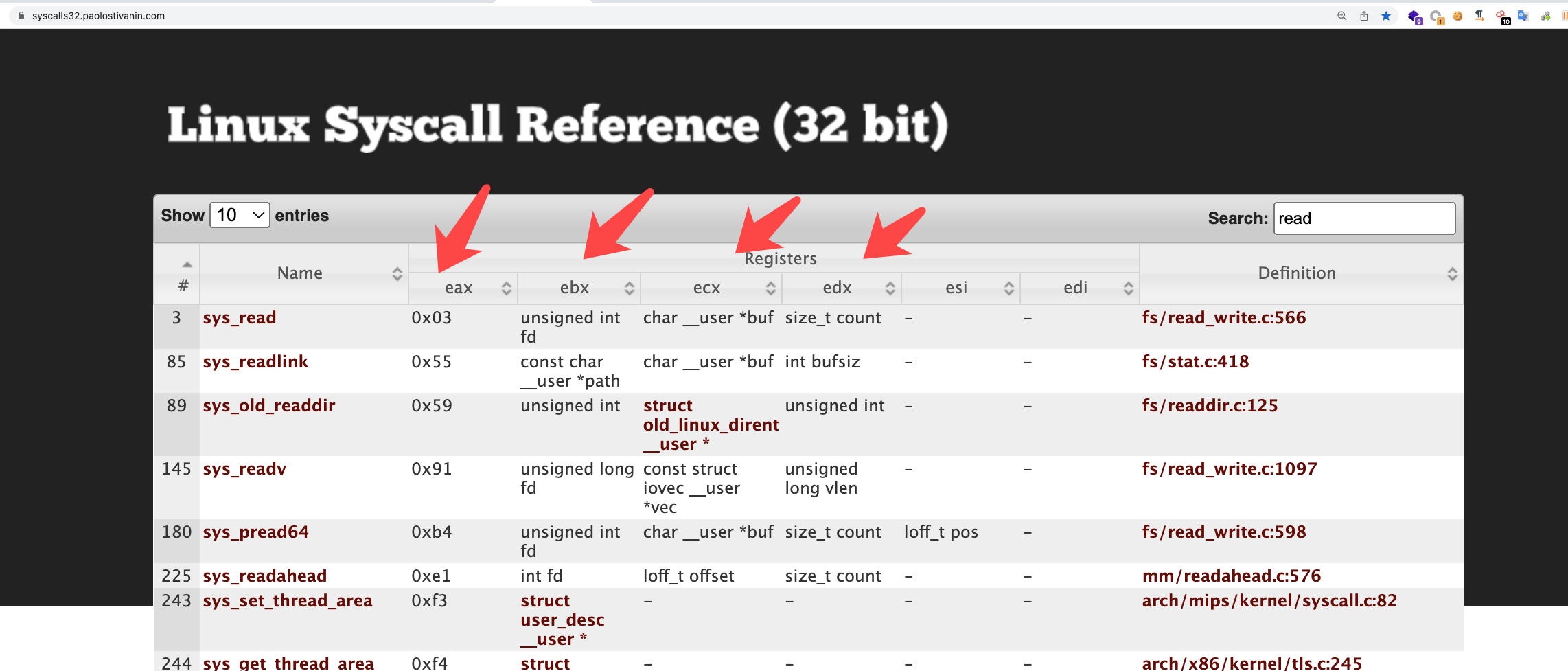
Task: Click the blue bookmark star icon
Action: [1386, 16]
